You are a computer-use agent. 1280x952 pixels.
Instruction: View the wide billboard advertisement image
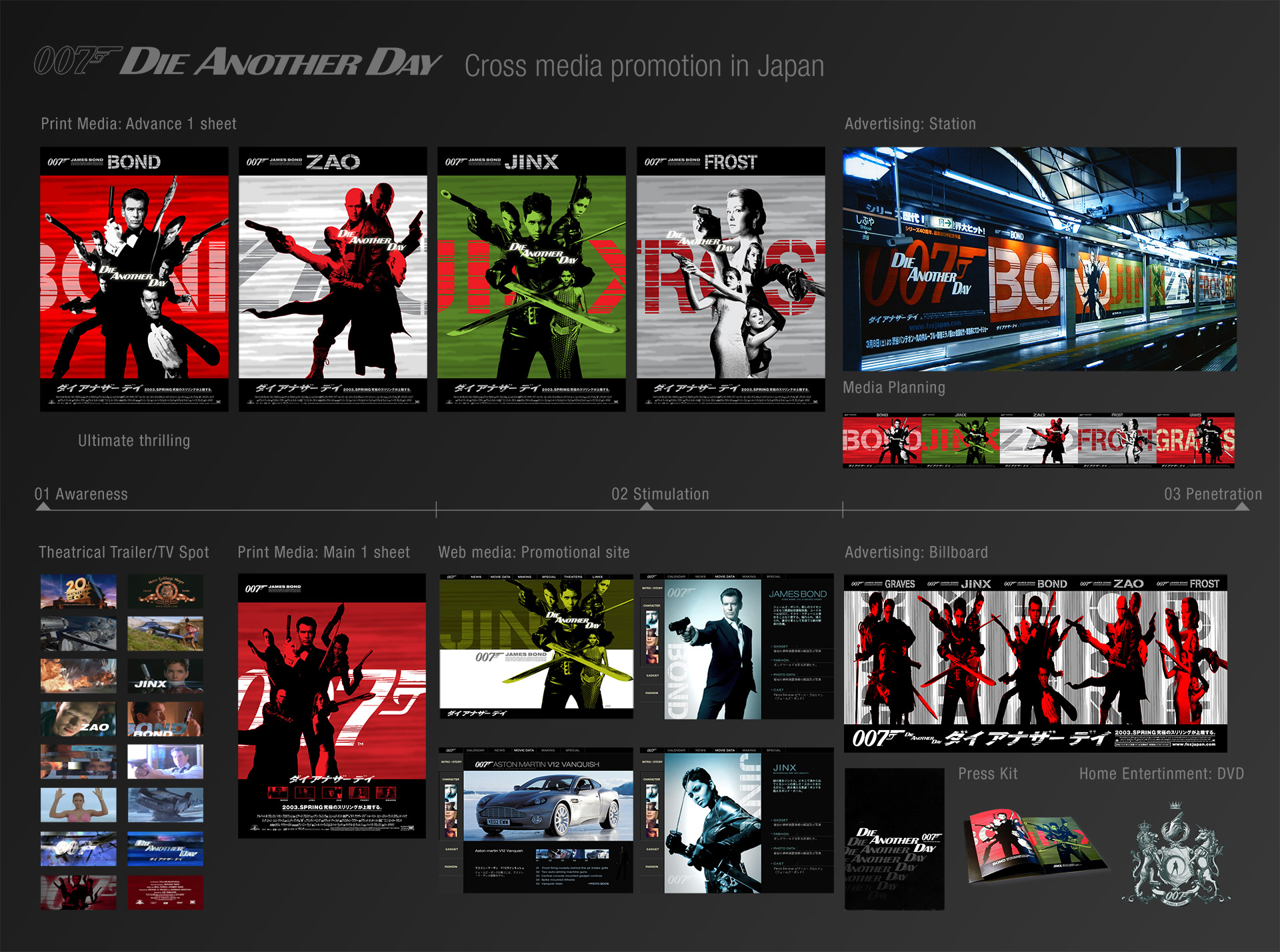(1035, 663)
